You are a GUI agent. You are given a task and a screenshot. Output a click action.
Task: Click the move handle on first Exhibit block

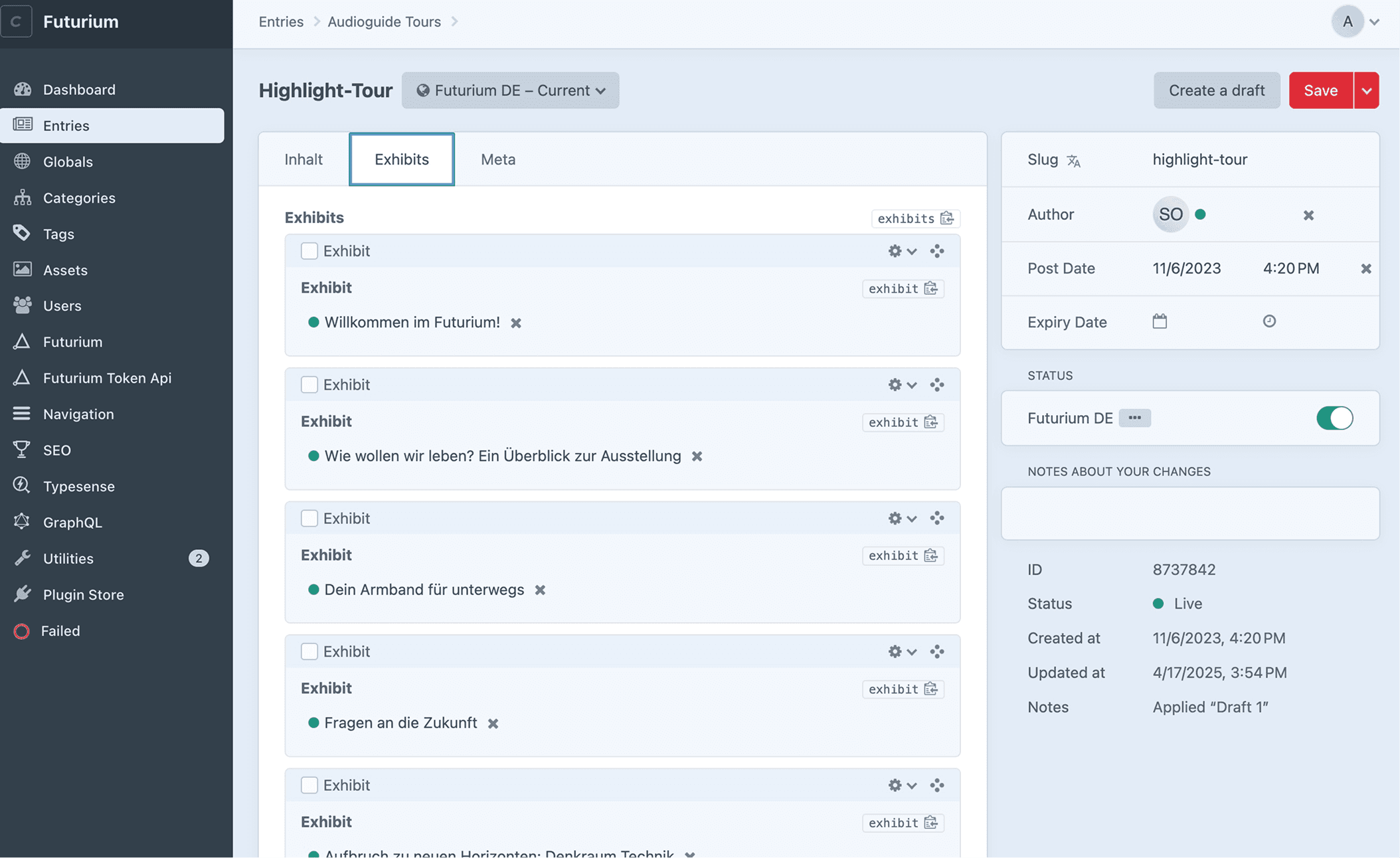(x=936, y=251)
